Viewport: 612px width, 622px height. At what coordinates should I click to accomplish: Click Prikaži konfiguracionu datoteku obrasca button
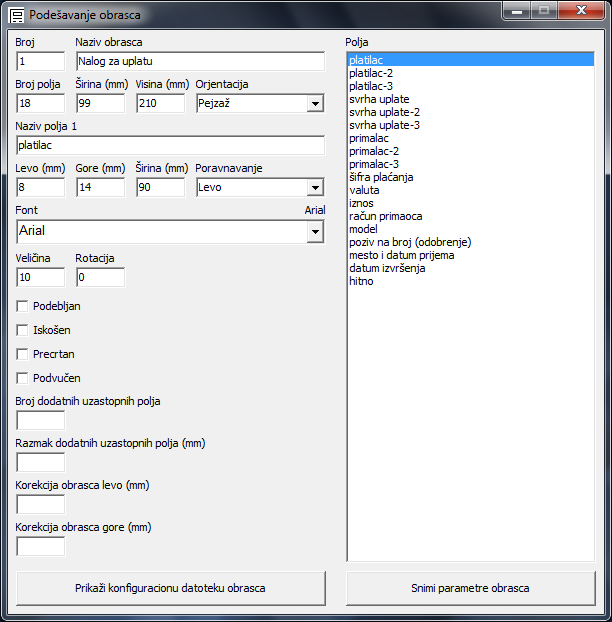point(171,588)
